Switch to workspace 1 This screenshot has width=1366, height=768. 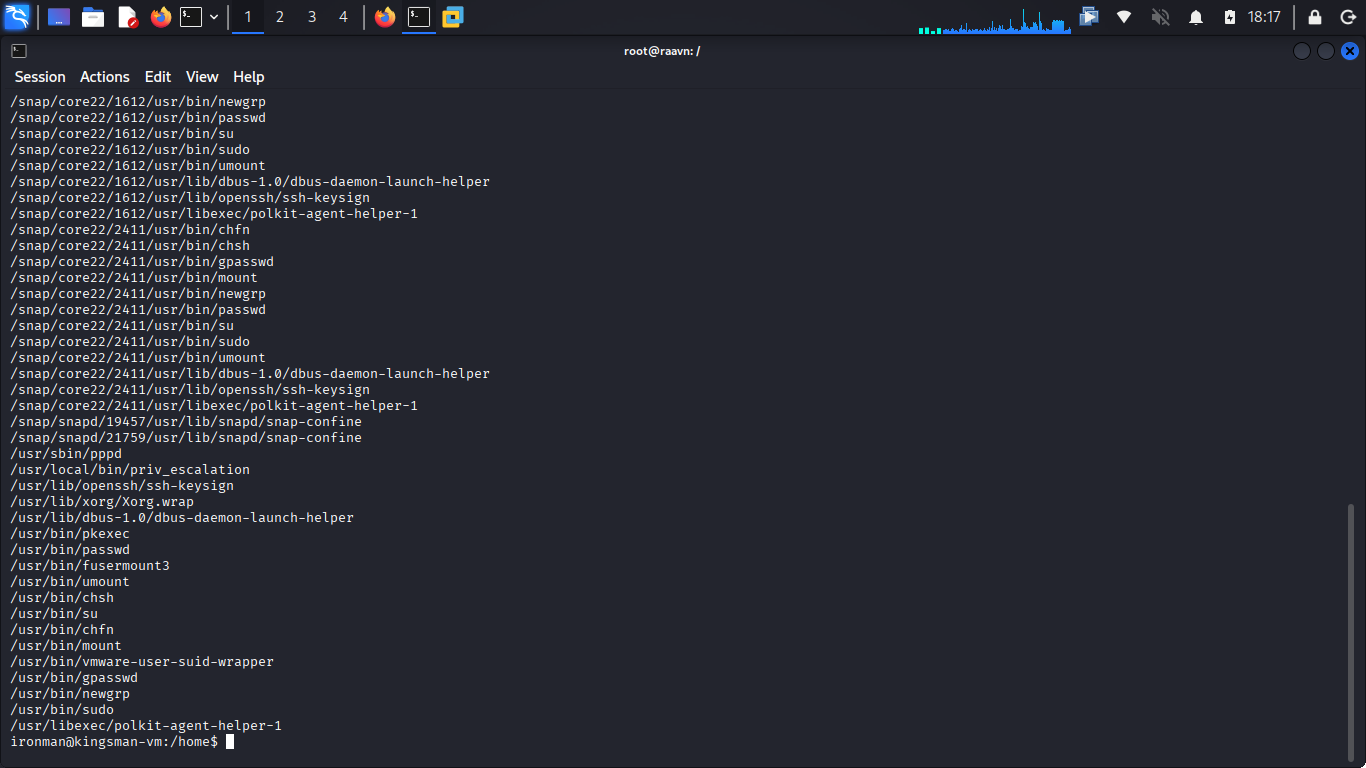248,17
